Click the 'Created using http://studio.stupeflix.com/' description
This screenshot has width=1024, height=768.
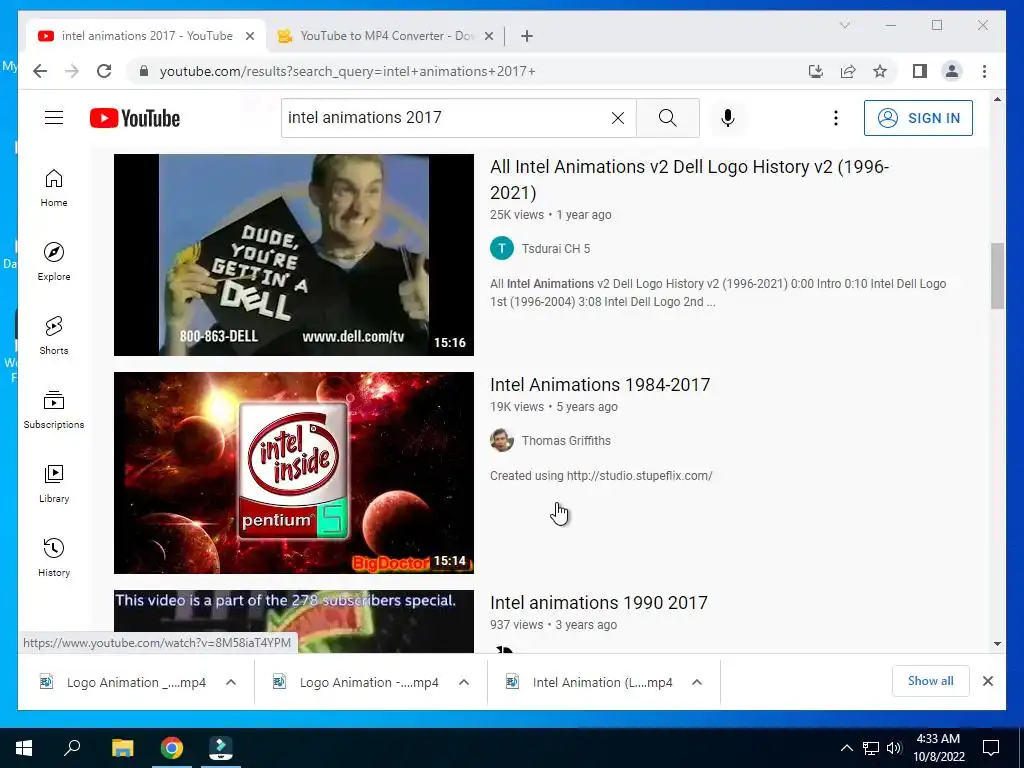pyautogui.click(x=601, y=475)
